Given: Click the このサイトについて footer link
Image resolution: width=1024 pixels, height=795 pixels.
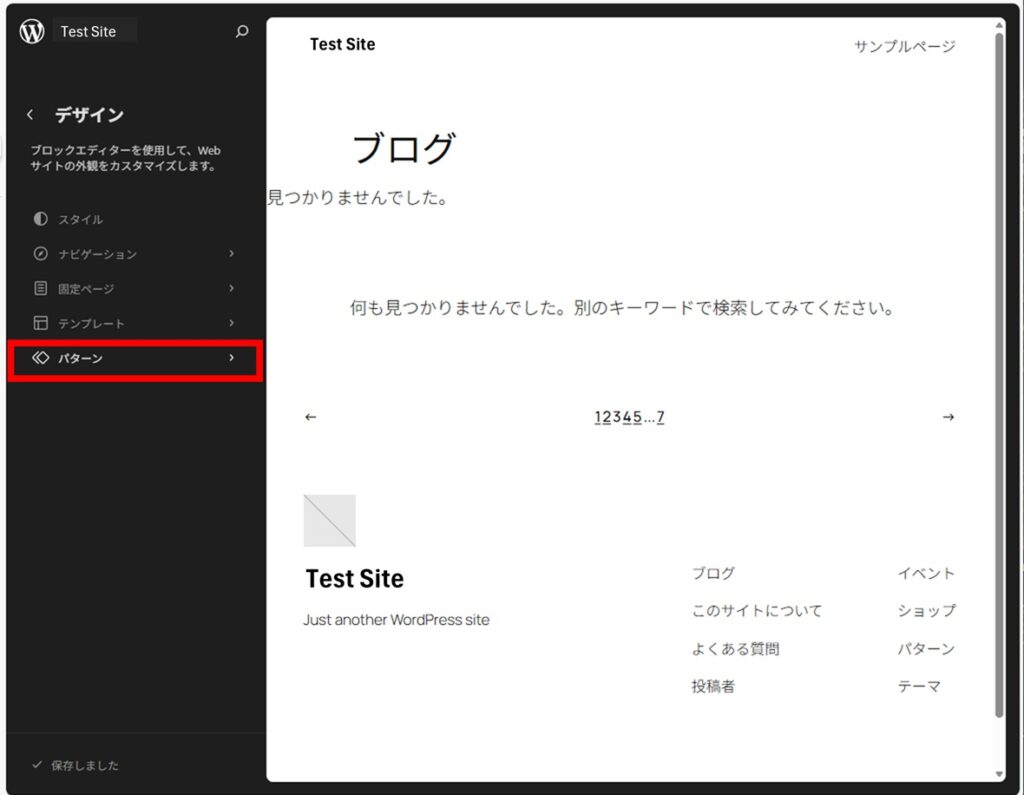Looking at the screenshot, I should coord(756,611).
